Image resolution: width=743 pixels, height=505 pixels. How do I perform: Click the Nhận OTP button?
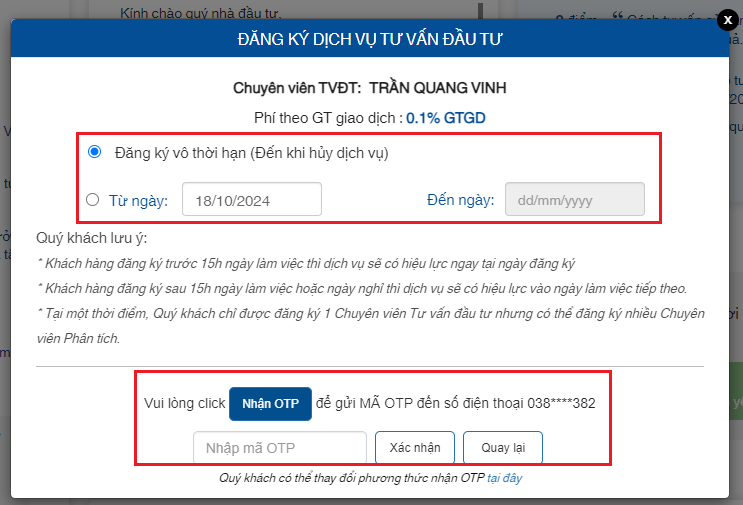point(270,404)
